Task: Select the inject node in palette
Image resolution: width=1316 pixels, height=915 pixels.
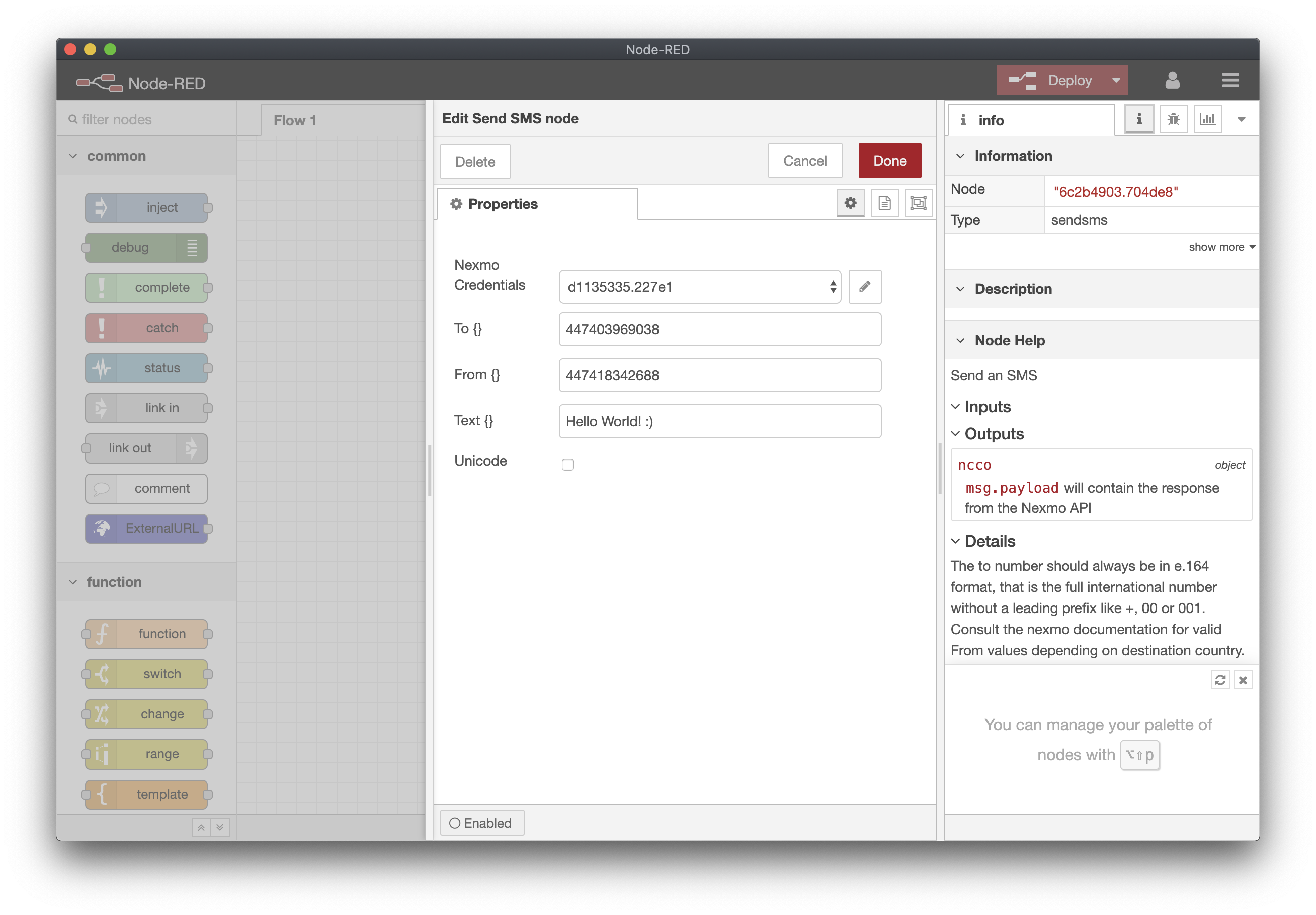Action: (147, 208)
